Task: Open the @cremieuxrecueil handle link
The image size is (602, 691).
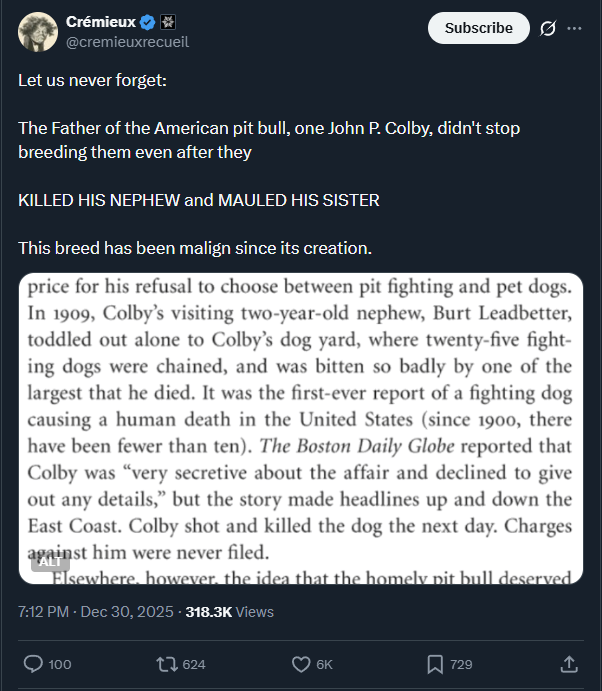Action: click(127, 42)
